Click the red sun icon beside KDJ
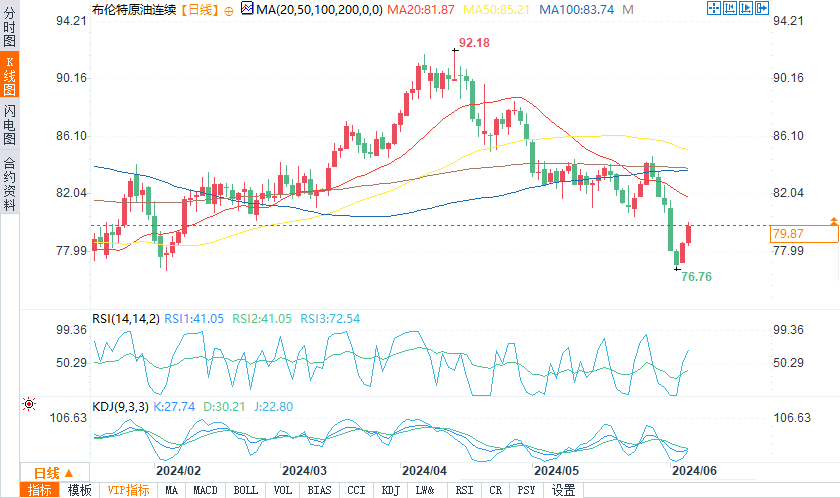840x498 pixels. coord(29,404)
